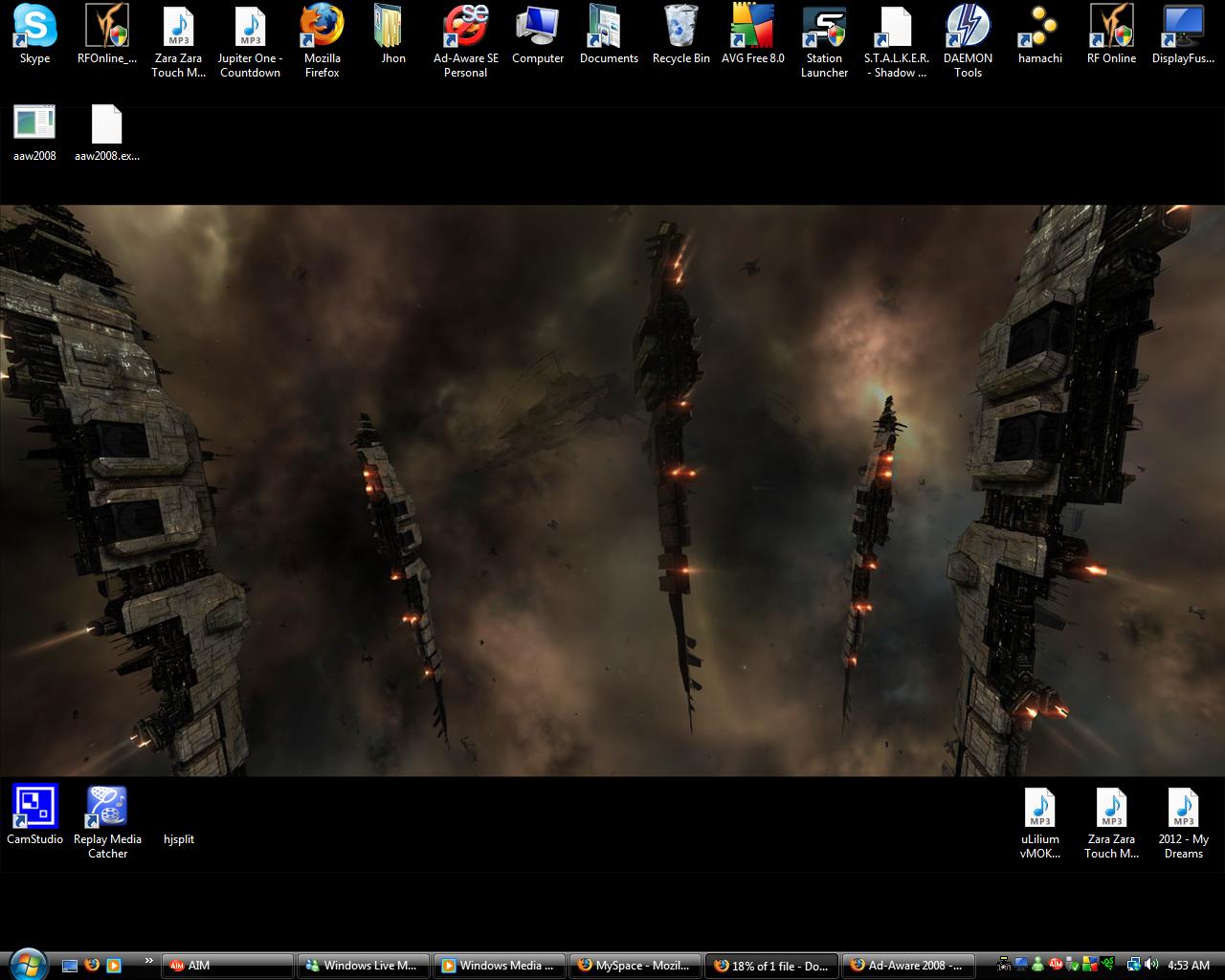This screenshot has width=1225, height=980.
Task: Select the DAEMON Tools shortcut
Action: click(969, 42)
